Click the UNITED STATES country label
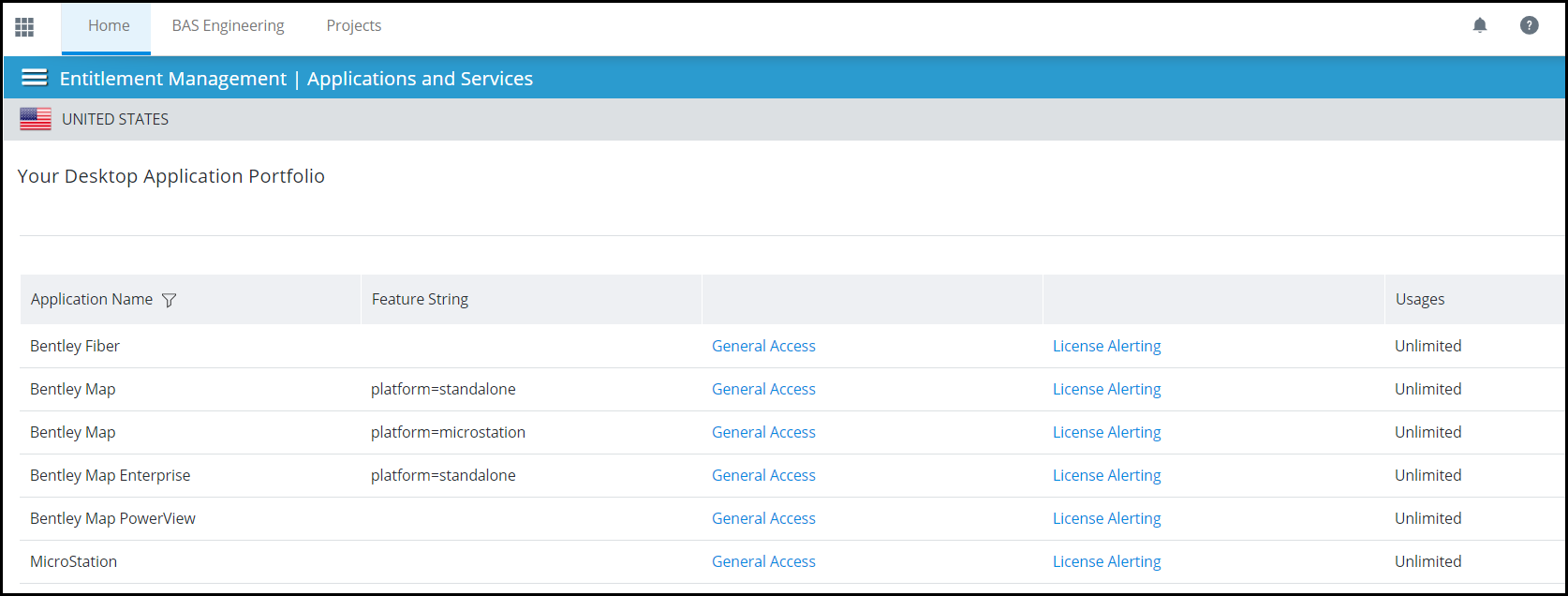This screenshot has height=596, width=1568. pyautogui.click(x=115, y=119)
